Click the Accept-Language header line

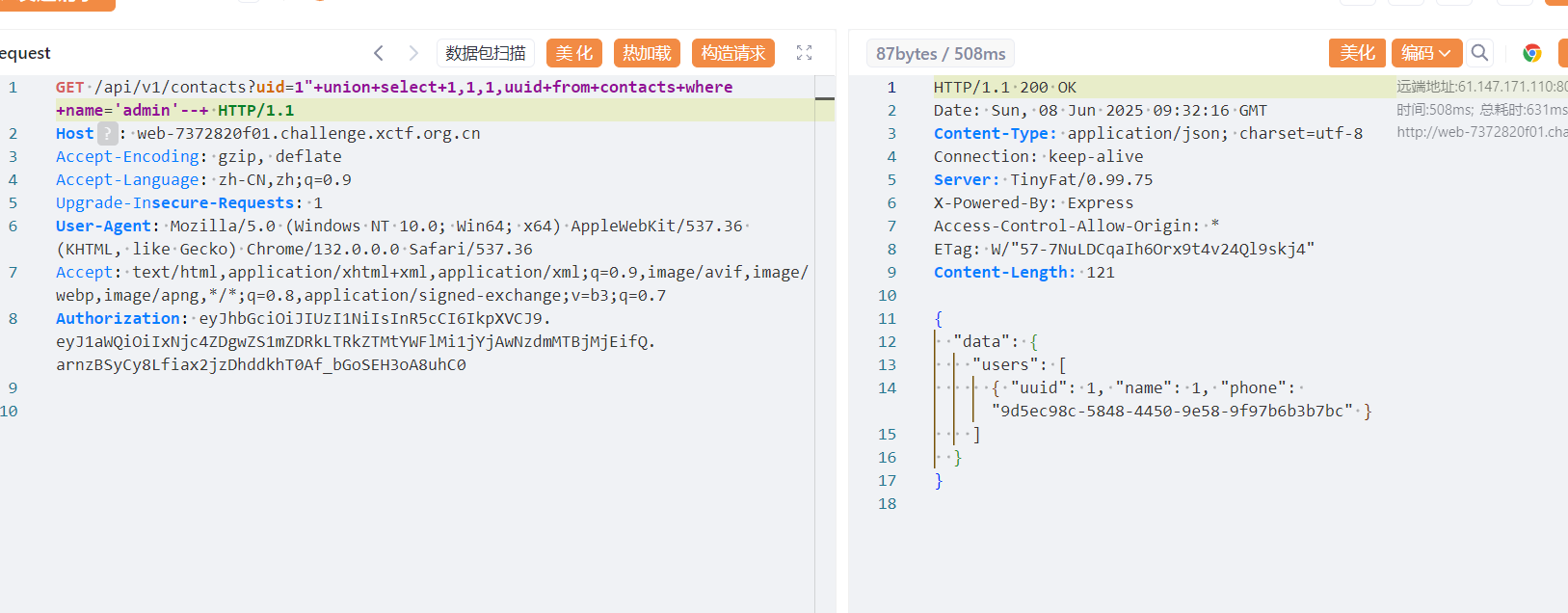203,179
